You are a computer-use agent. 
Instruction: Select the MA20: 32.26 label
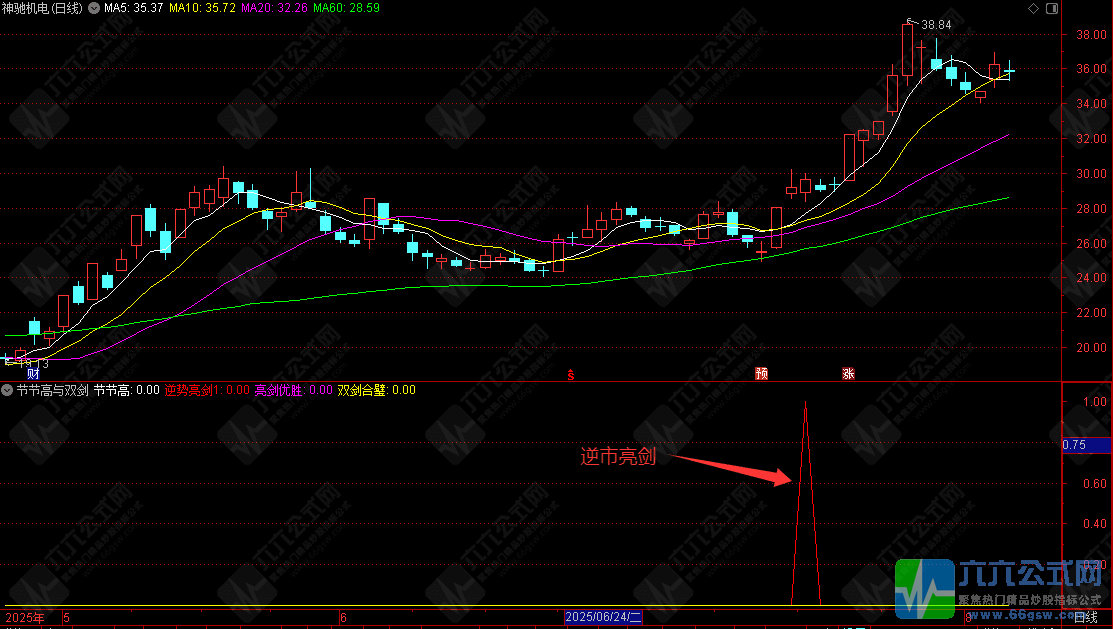275,8
